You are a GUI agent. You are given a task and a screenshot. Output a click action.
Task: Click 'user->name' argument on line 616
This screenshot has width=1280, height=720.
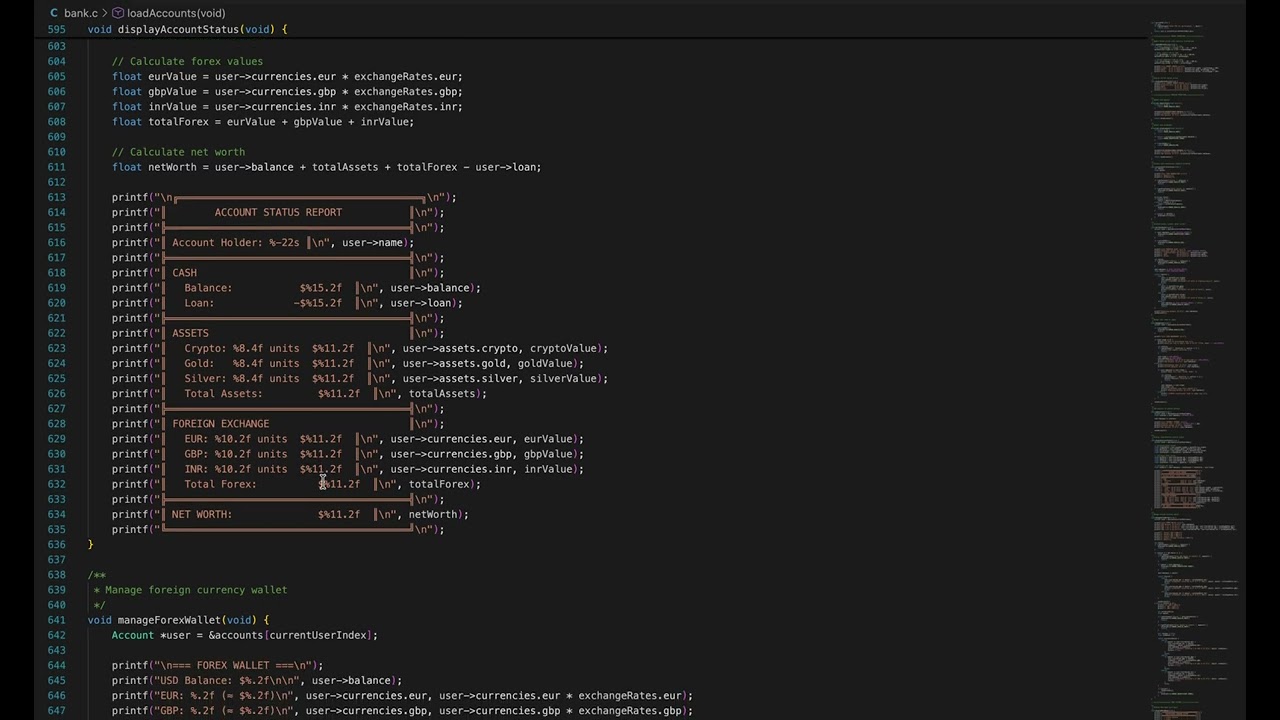(372, 242)
